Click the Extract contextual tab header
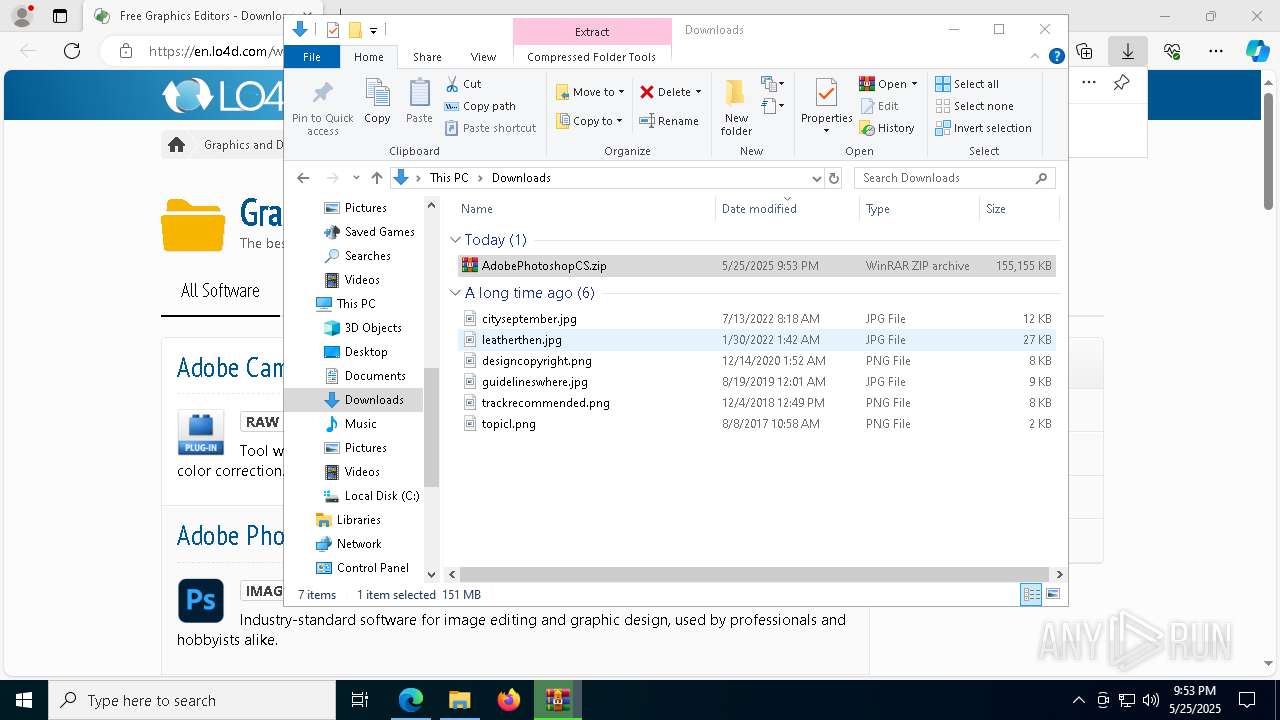 (592, 31)
